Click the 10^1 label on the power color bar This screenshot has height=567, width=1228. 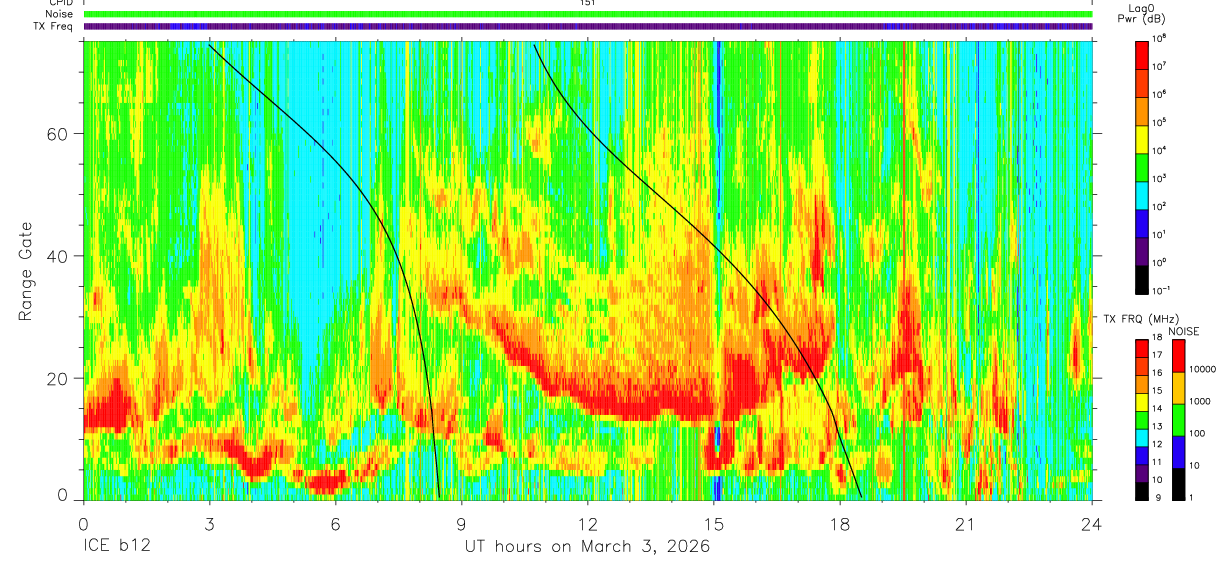(x=1161, y=233)
